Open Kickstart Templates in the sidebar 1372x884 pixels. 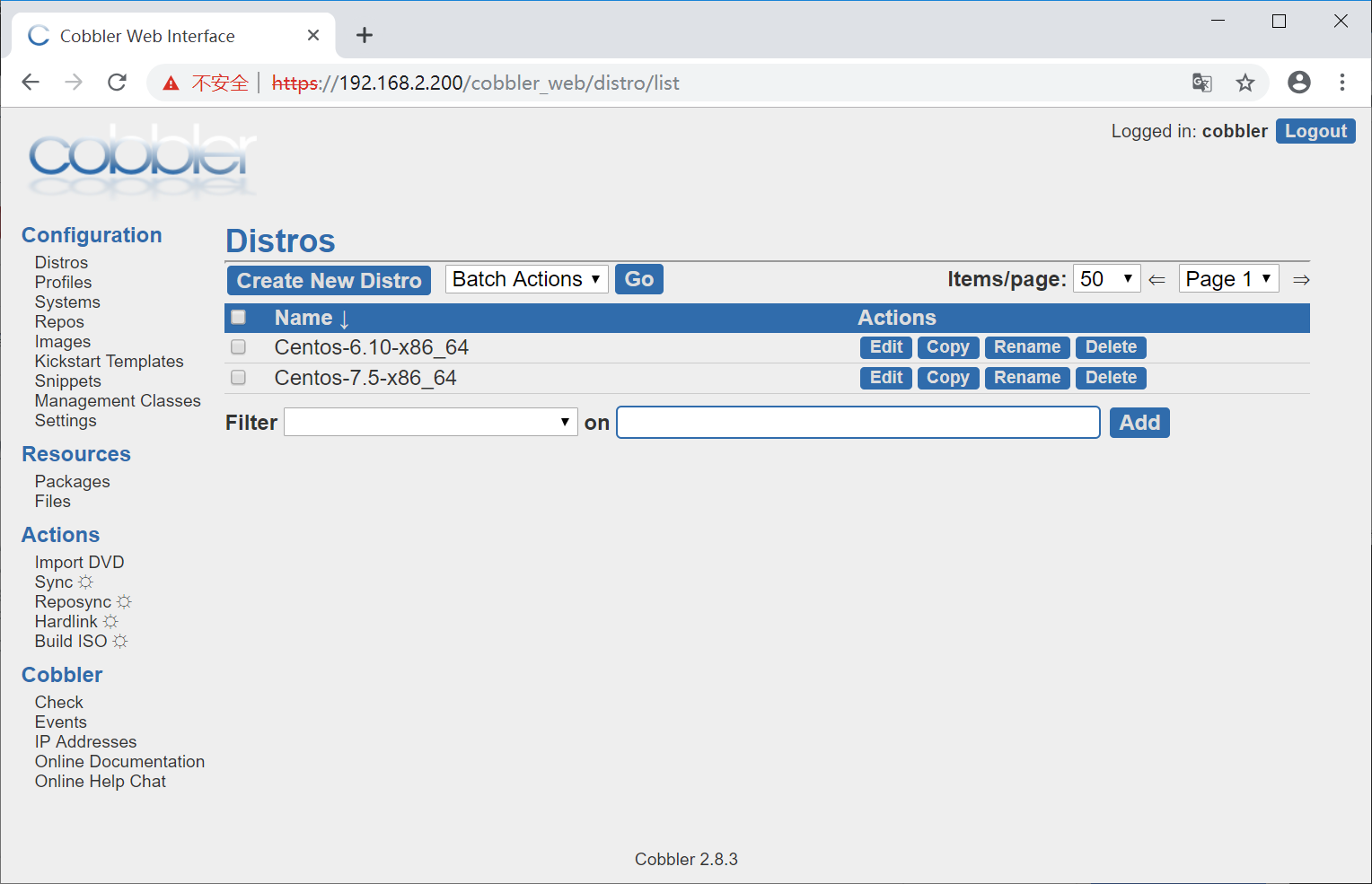(x=109, y=362)
